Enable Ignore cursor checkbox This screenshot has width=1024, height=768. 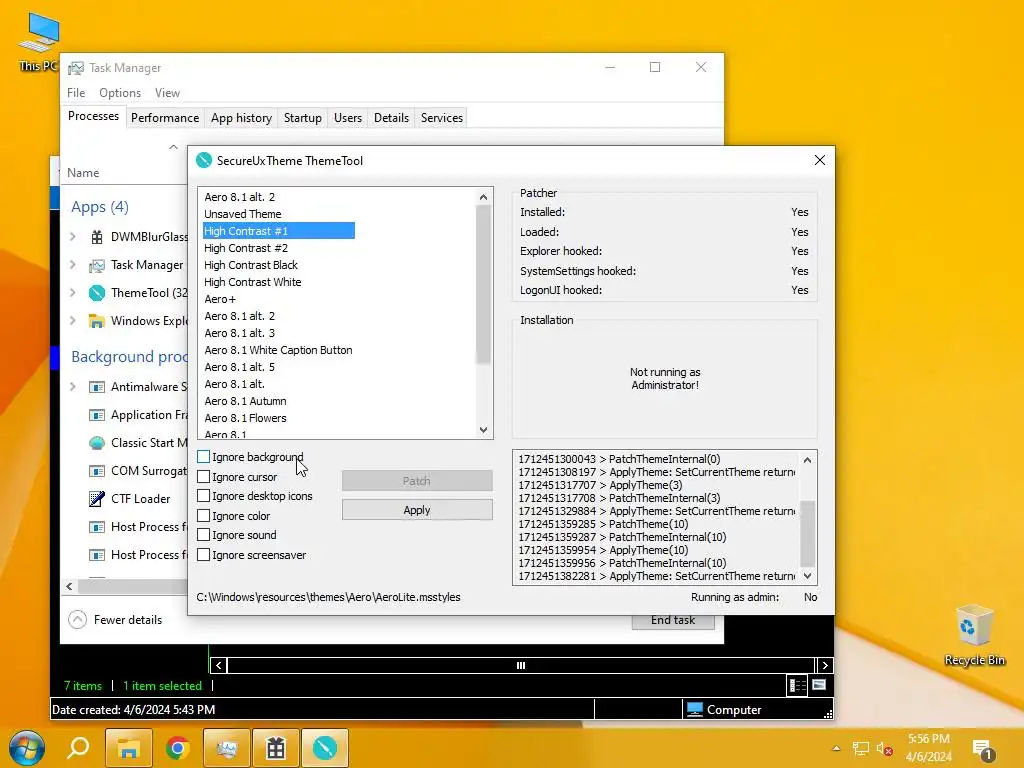(x=204, y=477)
